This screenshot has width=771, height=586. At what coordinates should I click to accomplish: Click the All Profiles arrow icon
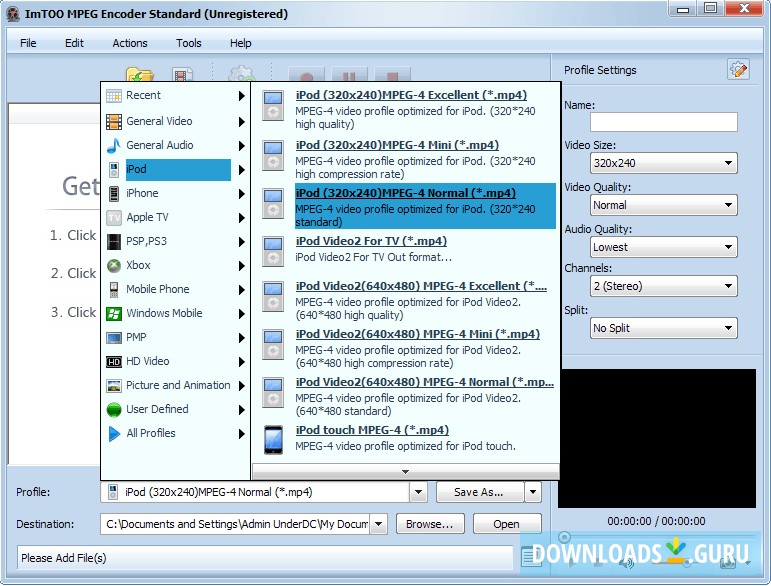pos(114,434)
